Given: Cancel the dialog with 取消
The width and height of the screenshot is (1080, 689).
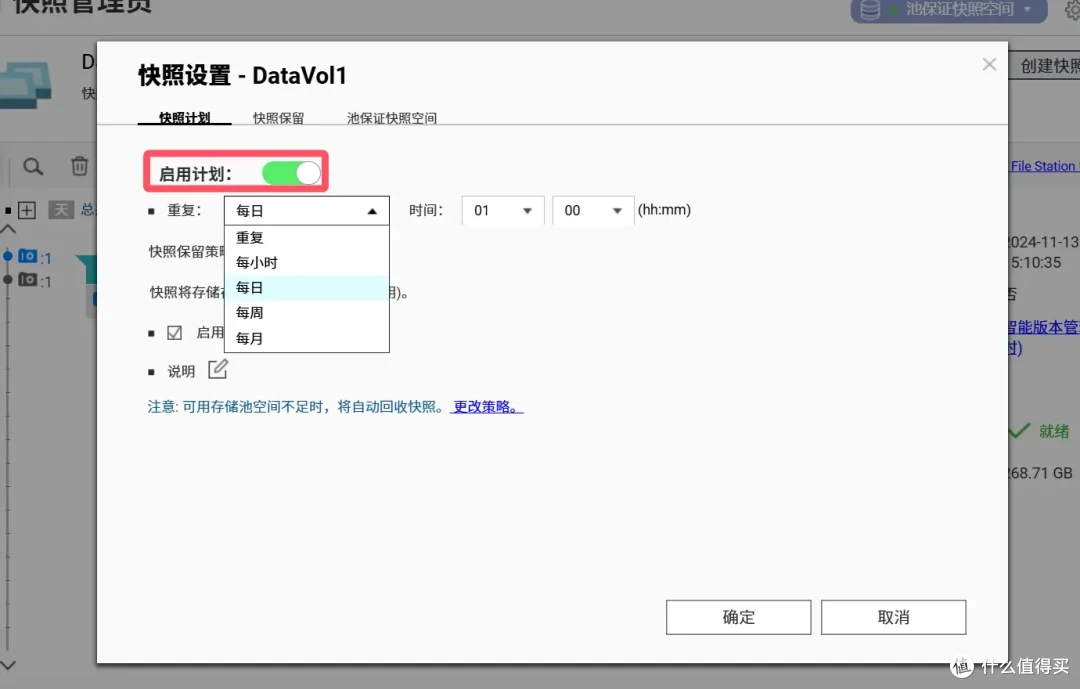Looking at the screenshot, I should click(893, 617).
